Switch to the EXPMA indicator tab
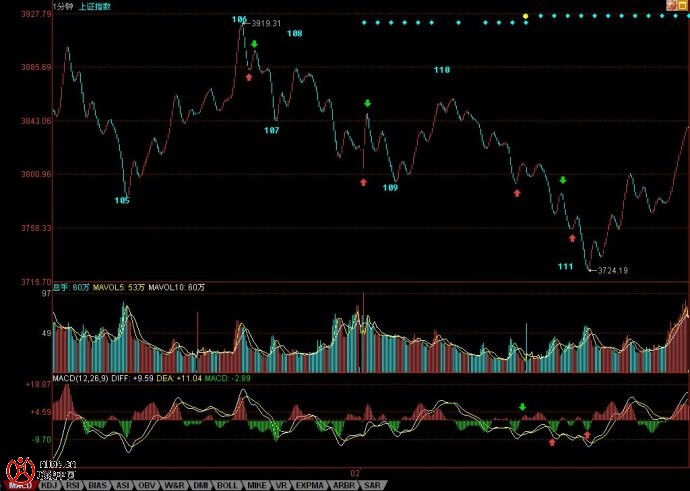Image resolution: width=690 pixels, height=491 pixels. tap(310, 485)
